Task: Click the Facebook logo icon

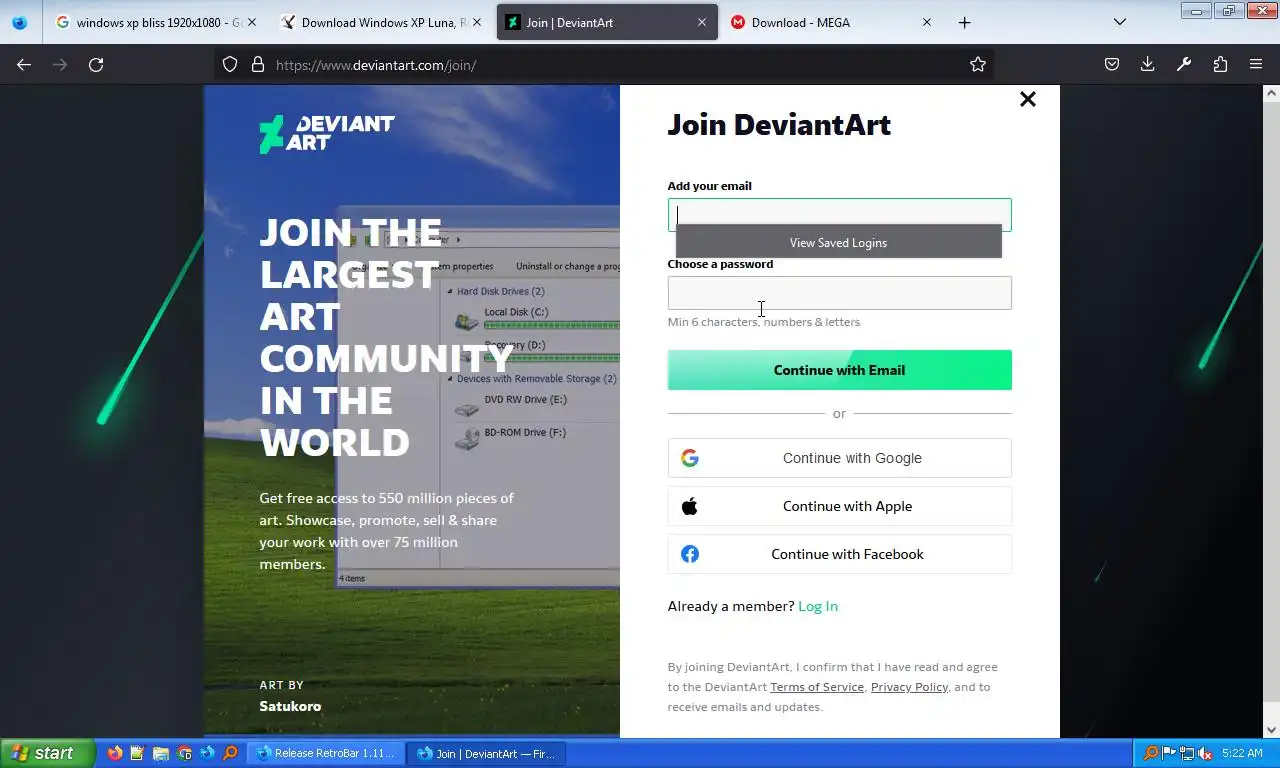Action: (x=690, y=554)
